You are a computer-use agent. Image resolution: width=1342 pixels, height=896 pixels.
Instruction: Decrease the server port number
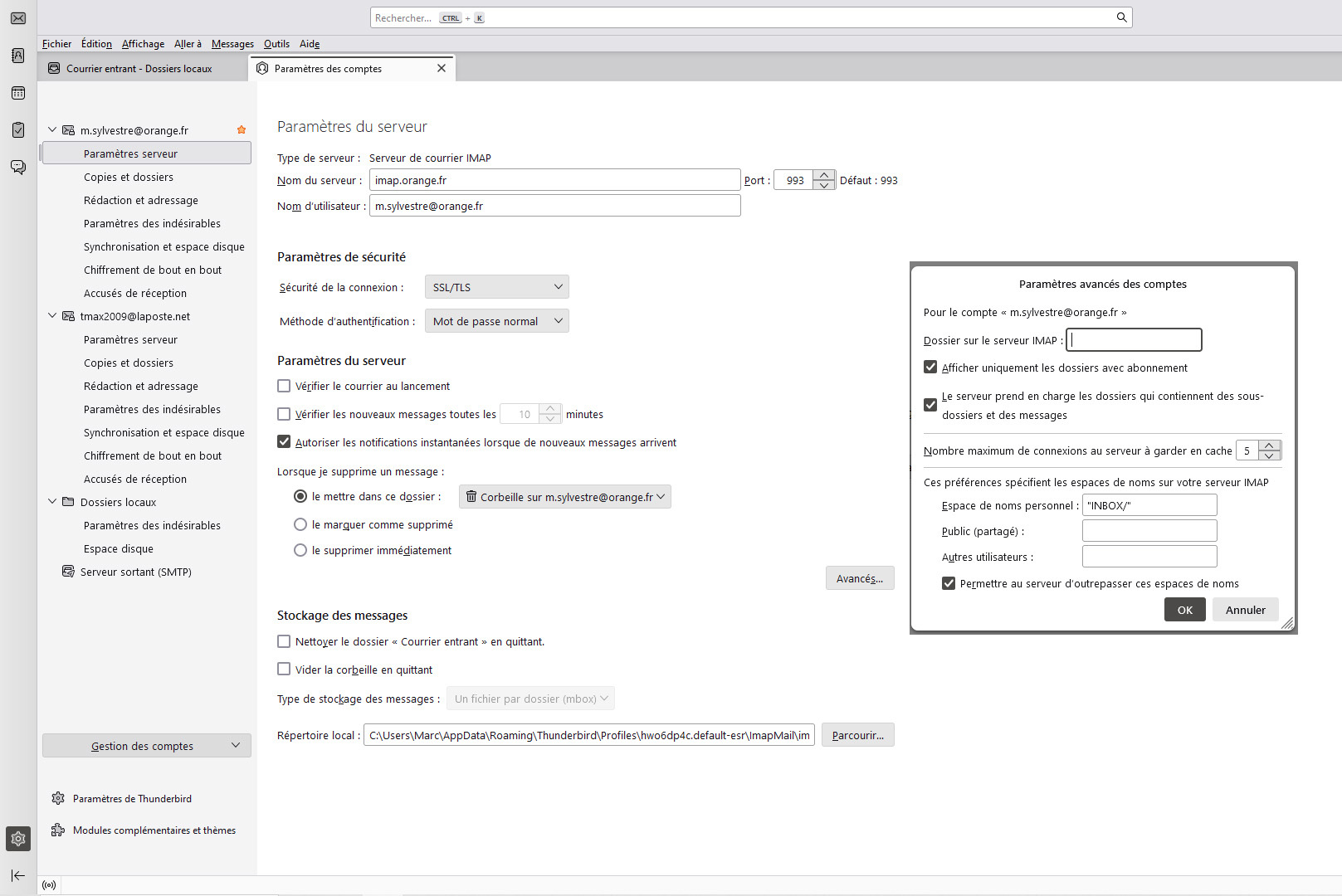[x=824, y=185]
